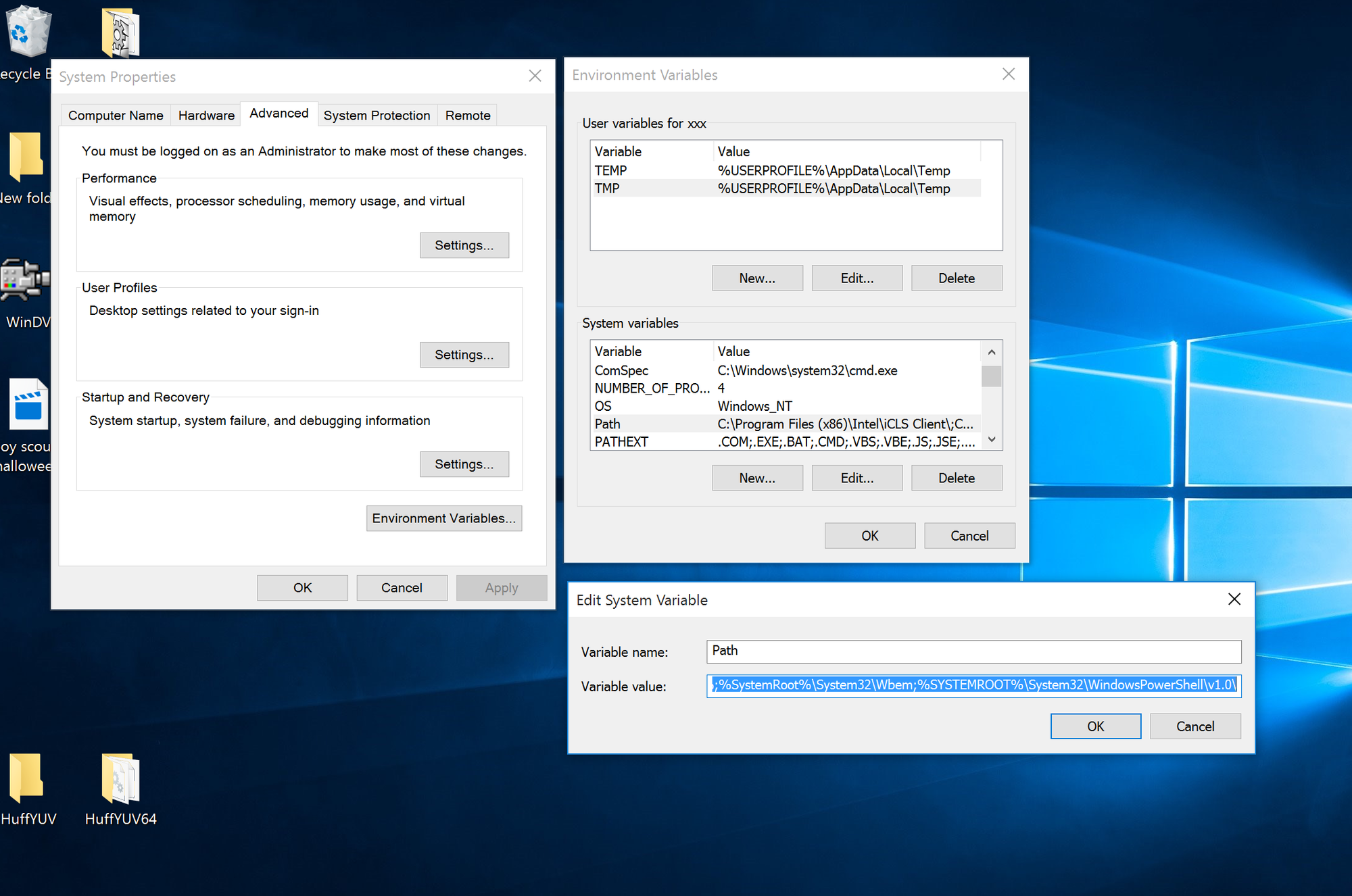Delete the selected user variable
Viewport: 1352px width, 896px height.
957,278
